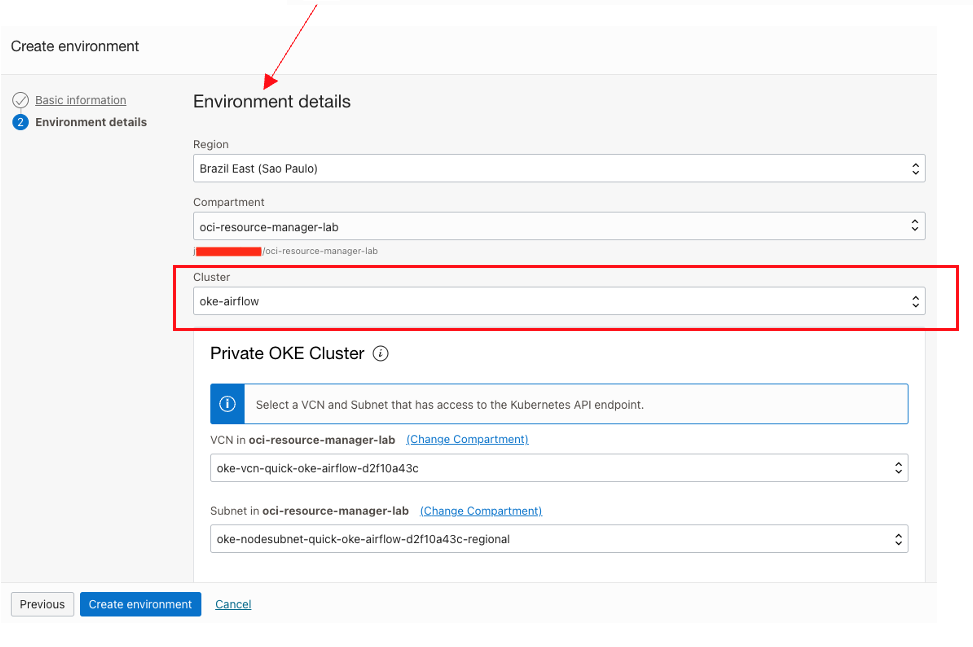Cancel the environment creation
The image size is (973, 647).
coord(233,604)
